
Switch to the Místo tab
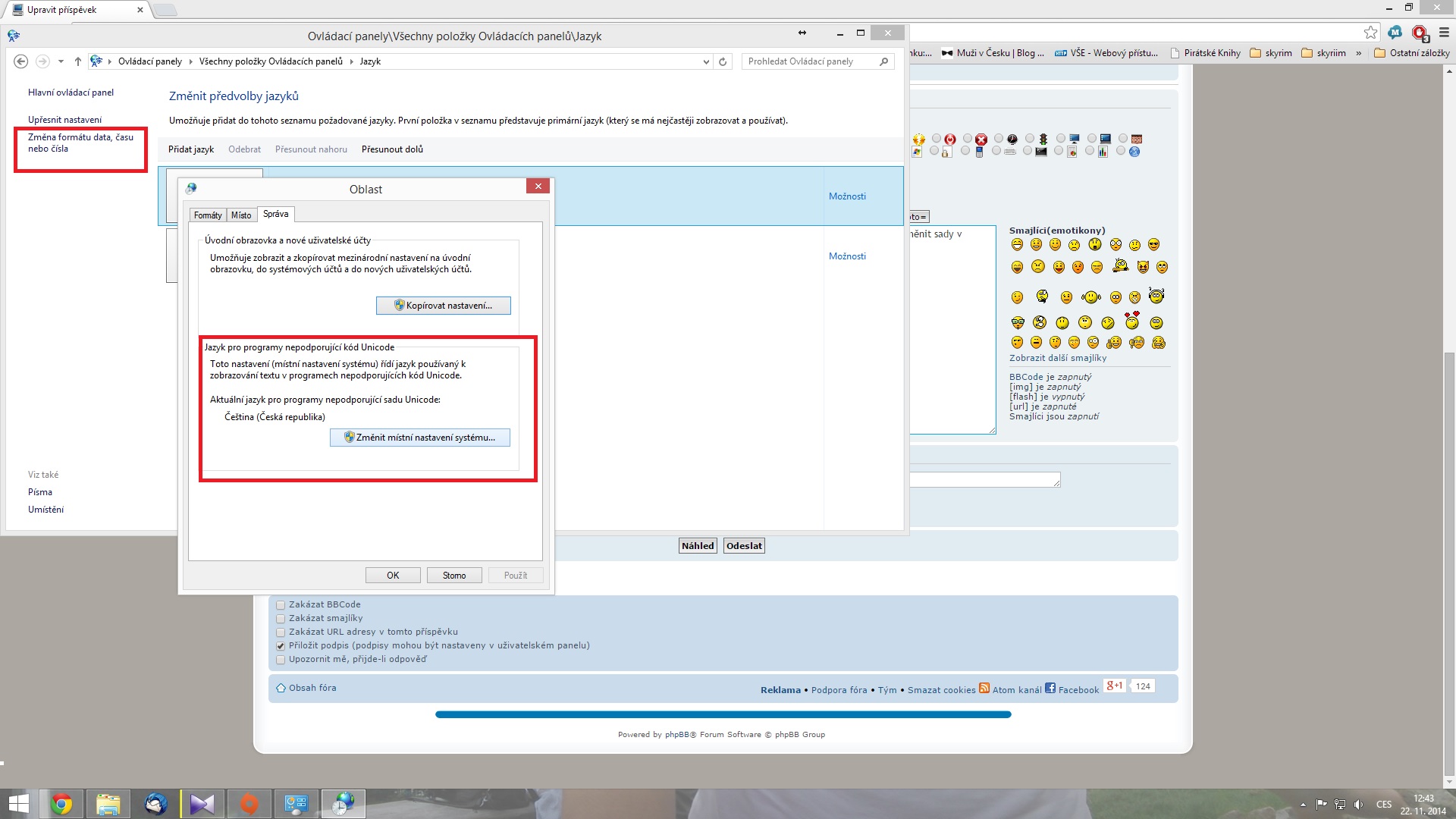pyautogui.click(x=241, y=215)
